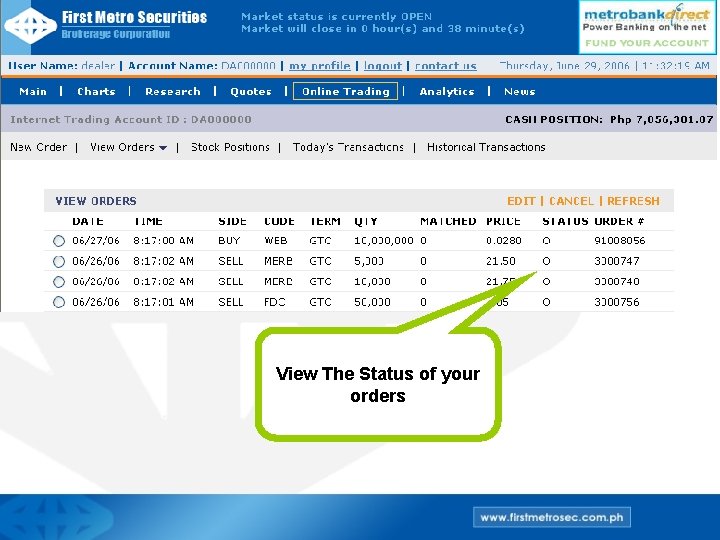This screenshot has height=540, width=720.
Task: Click CANCEL in View Orders header
Action: (571, 201)
